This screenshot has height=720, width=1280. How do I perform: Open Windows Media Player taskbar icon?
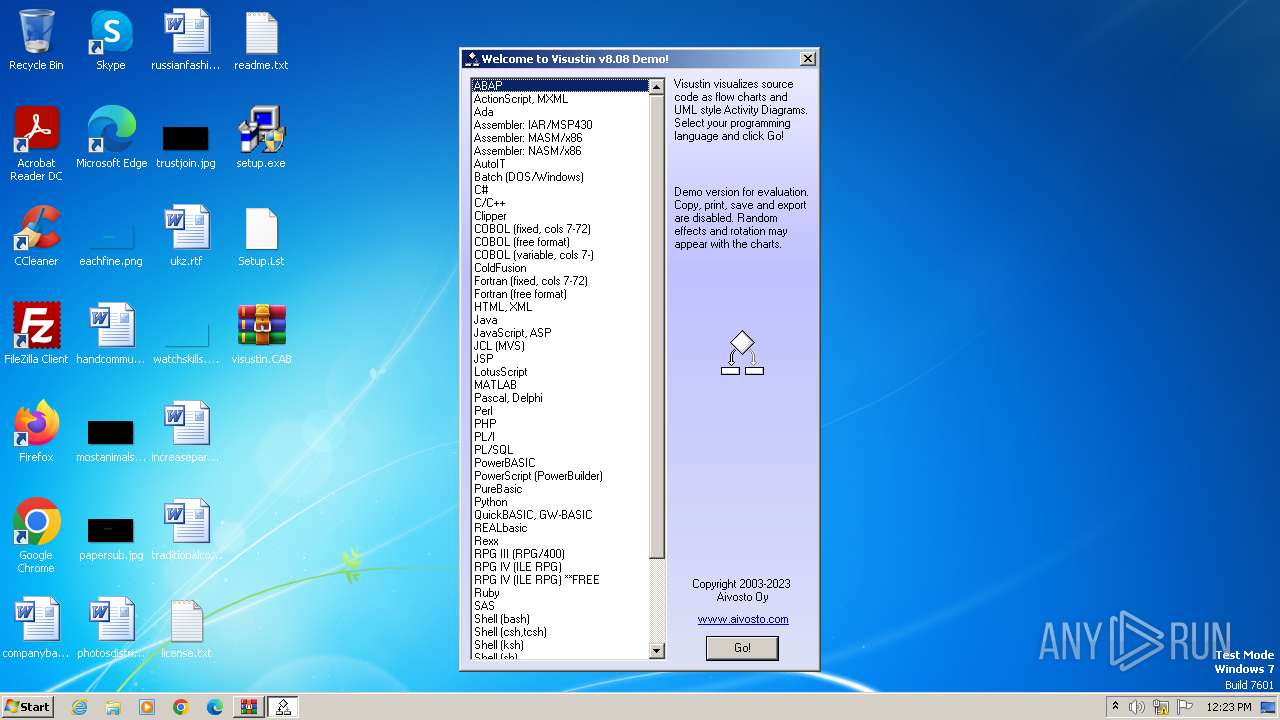tap(147, 707)
